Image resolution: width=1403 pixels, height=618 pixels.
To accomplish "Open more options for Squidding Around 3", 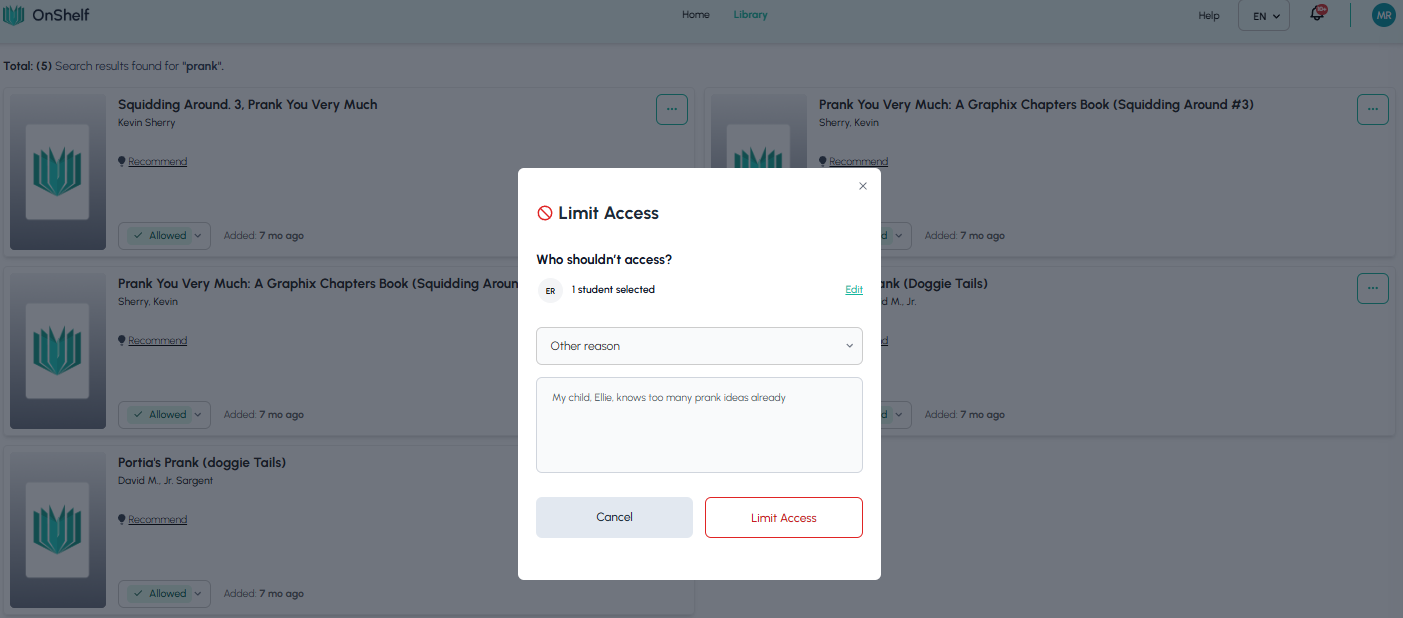I will [x=671, y=109].
